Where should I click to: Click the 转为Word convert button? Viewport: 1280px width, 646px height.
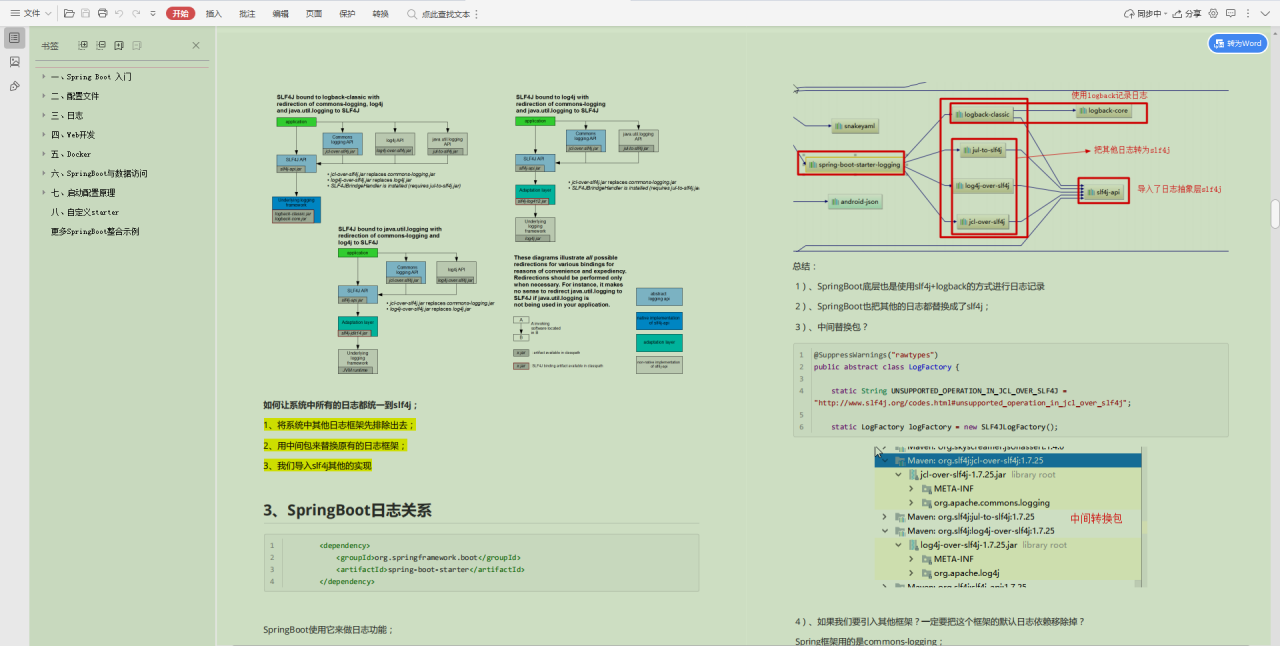pos(1238,43)
